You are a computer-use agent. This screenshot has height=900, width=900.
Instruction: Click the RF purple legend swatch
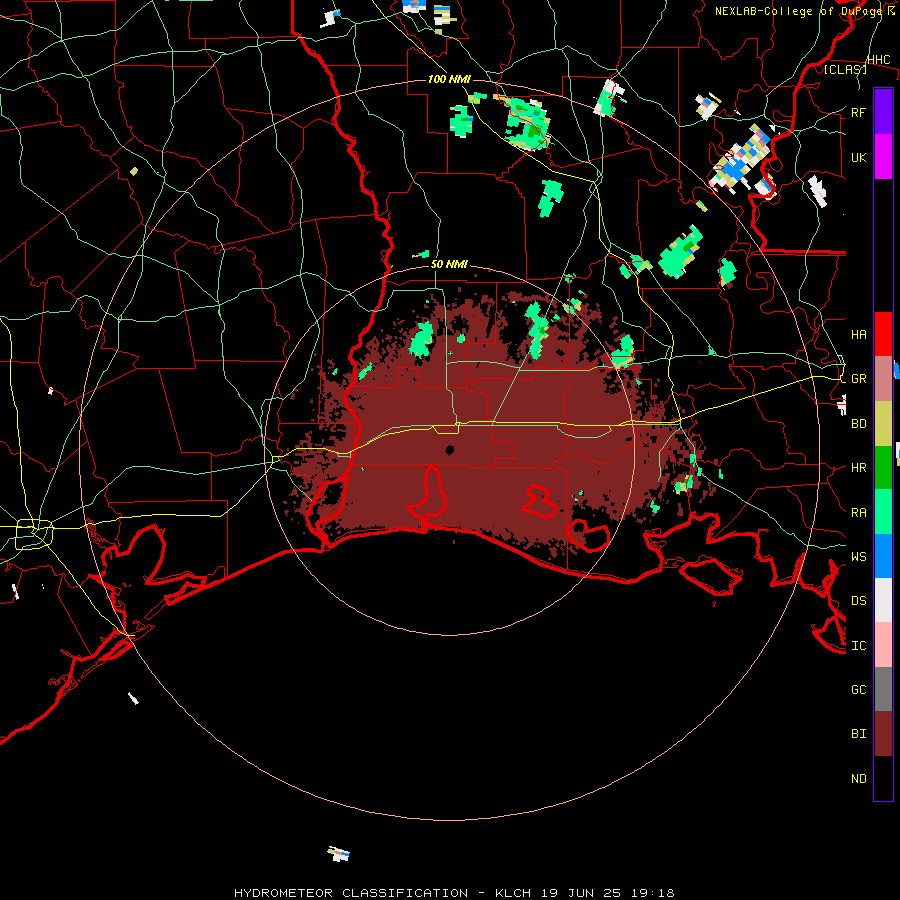tap(883, 112)
